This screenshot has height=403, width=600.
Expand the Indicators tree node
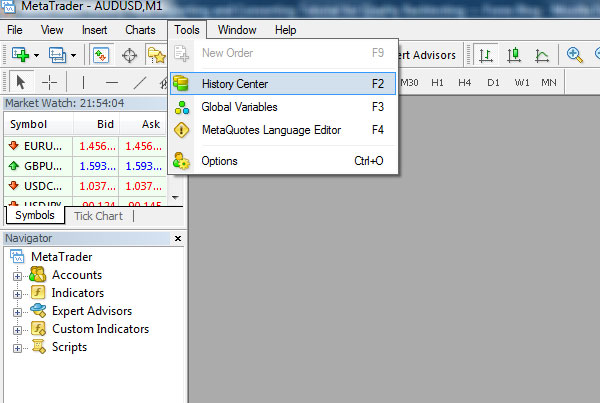(17, 294)
